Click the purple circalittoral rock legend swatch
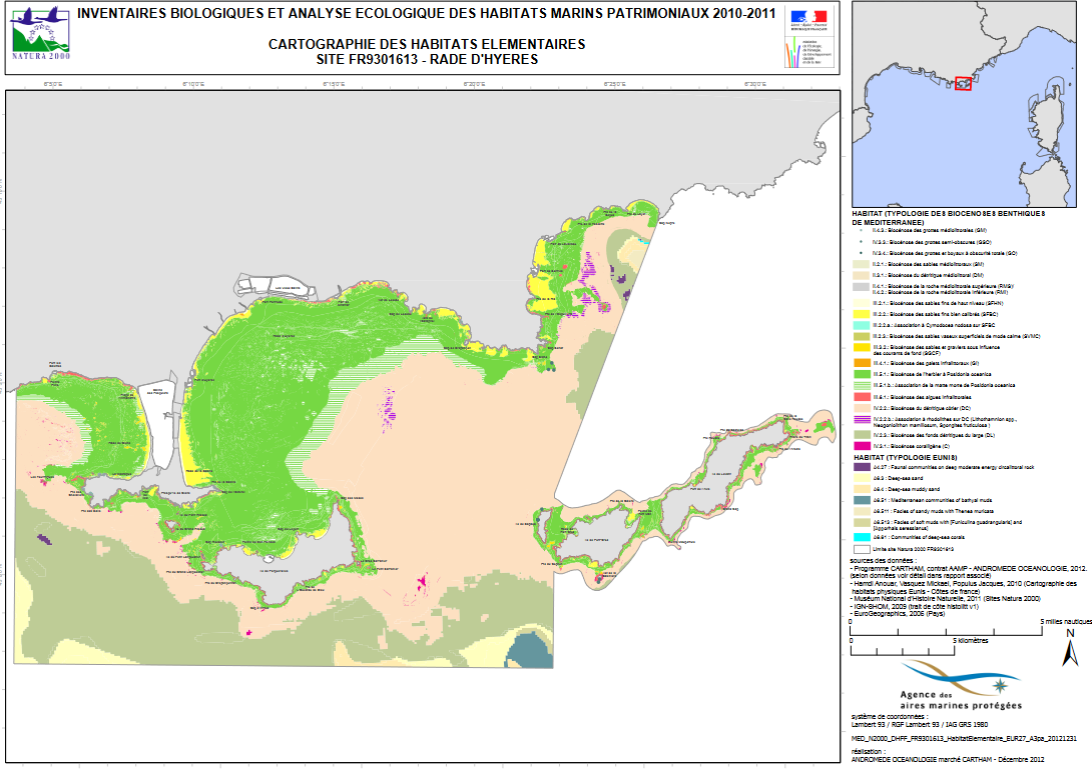1092x770 pixels. click(860, 466)
